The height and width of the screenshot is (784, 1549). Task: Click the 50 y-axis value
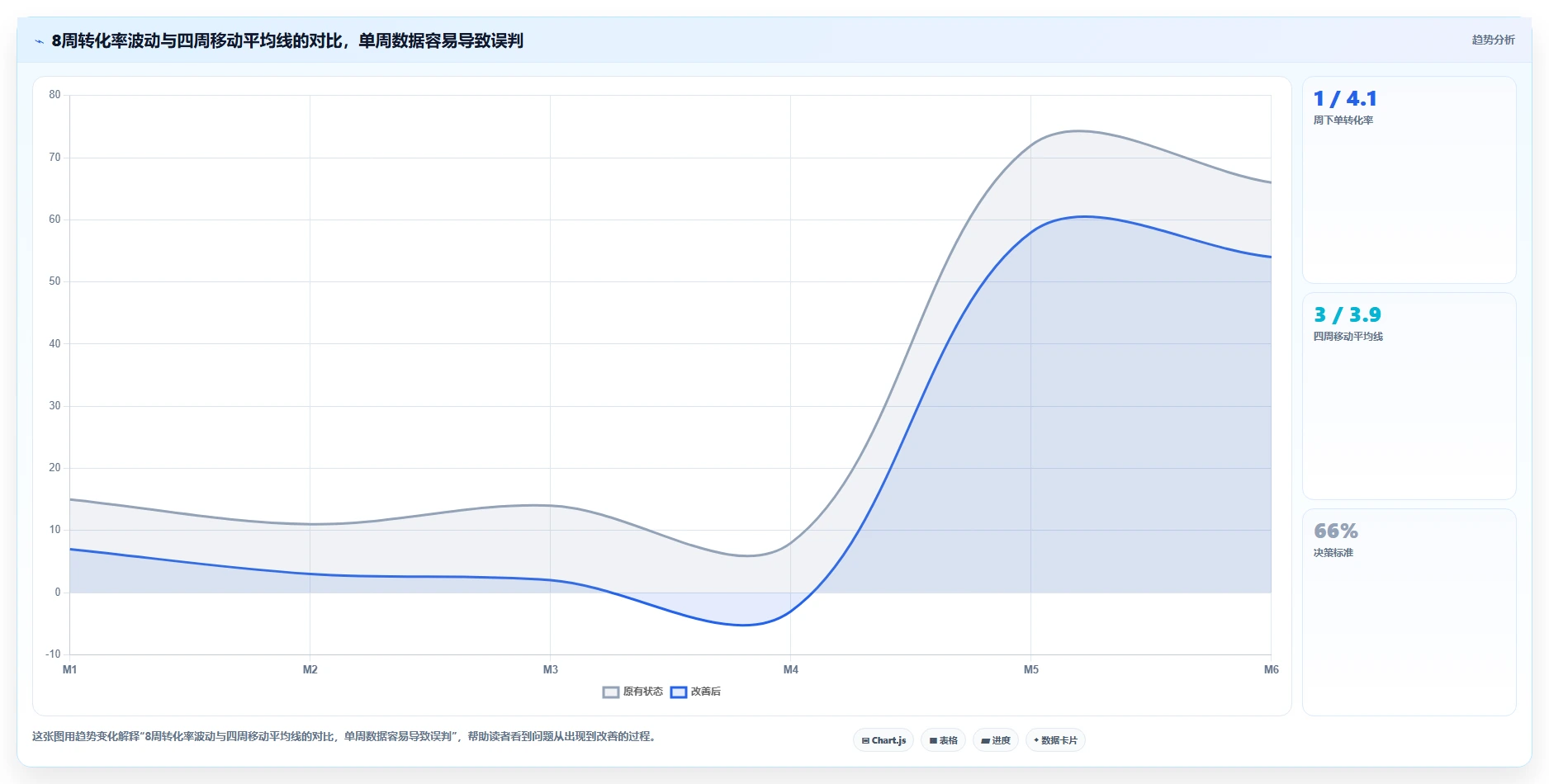(54, 281)
